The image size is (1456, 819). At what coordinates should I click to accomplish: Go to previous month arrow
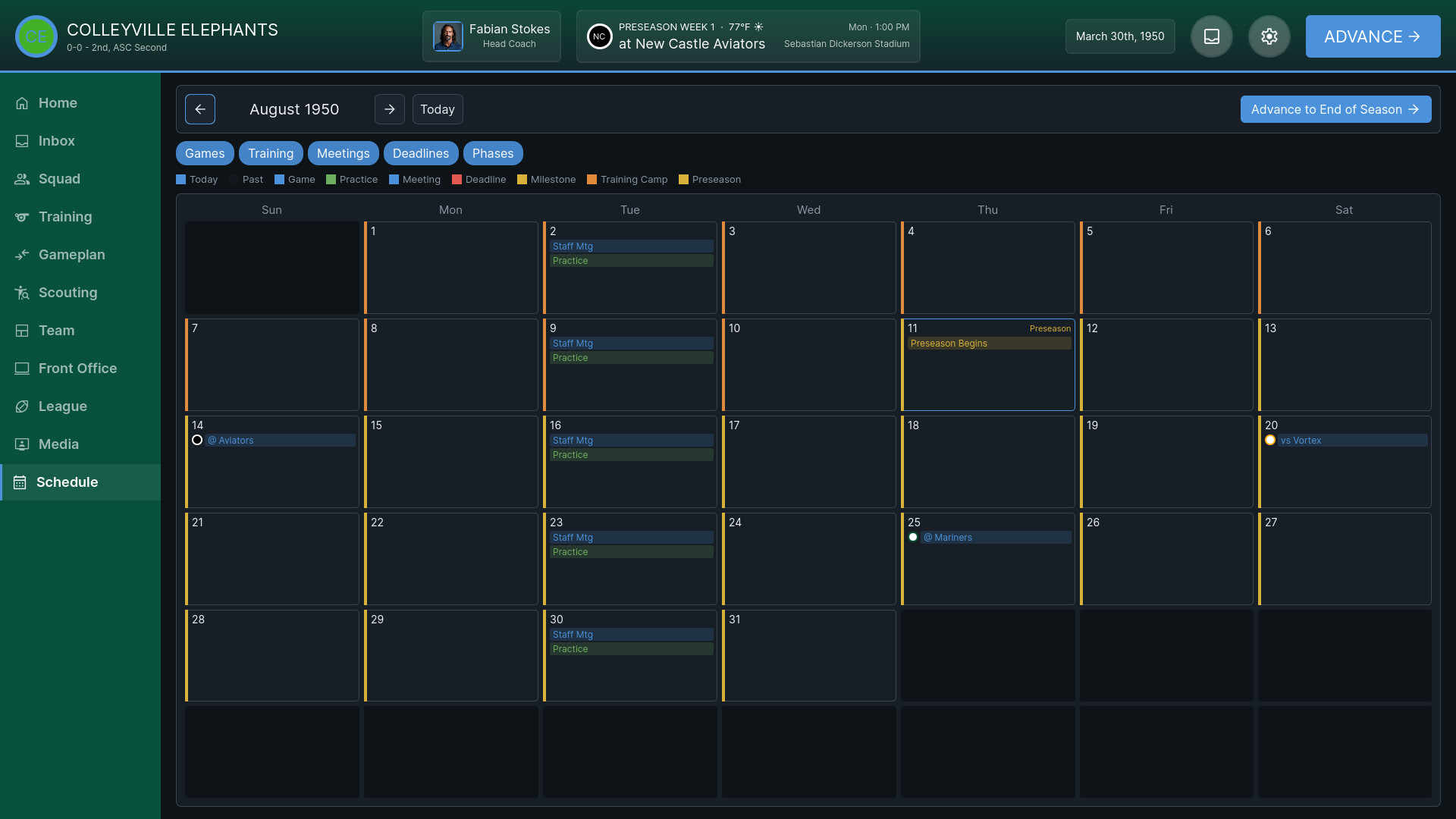pos(200,109)
